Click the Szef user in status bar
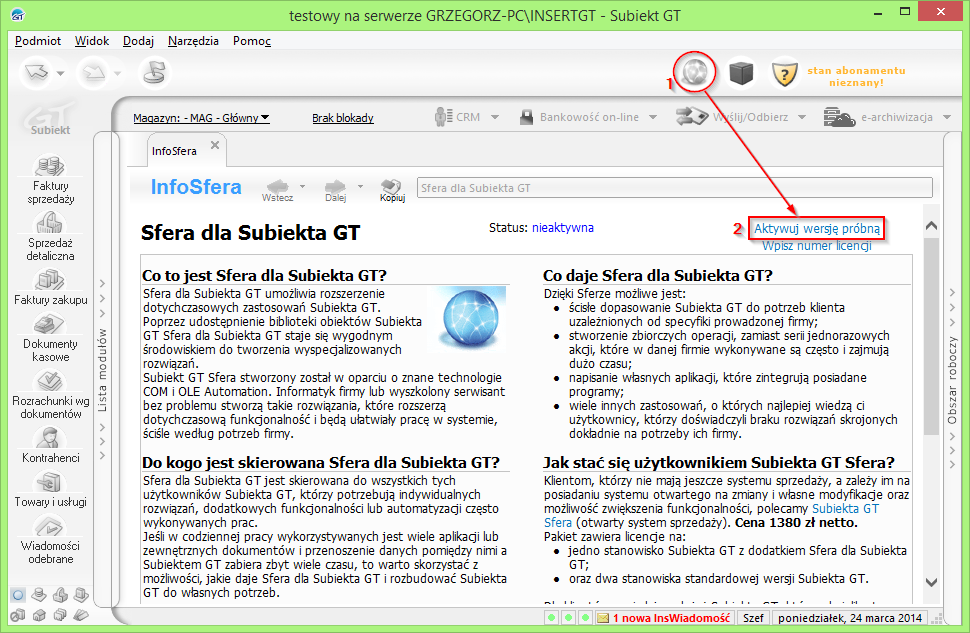This screenshot has width=970, height=633. coord(753,618)
